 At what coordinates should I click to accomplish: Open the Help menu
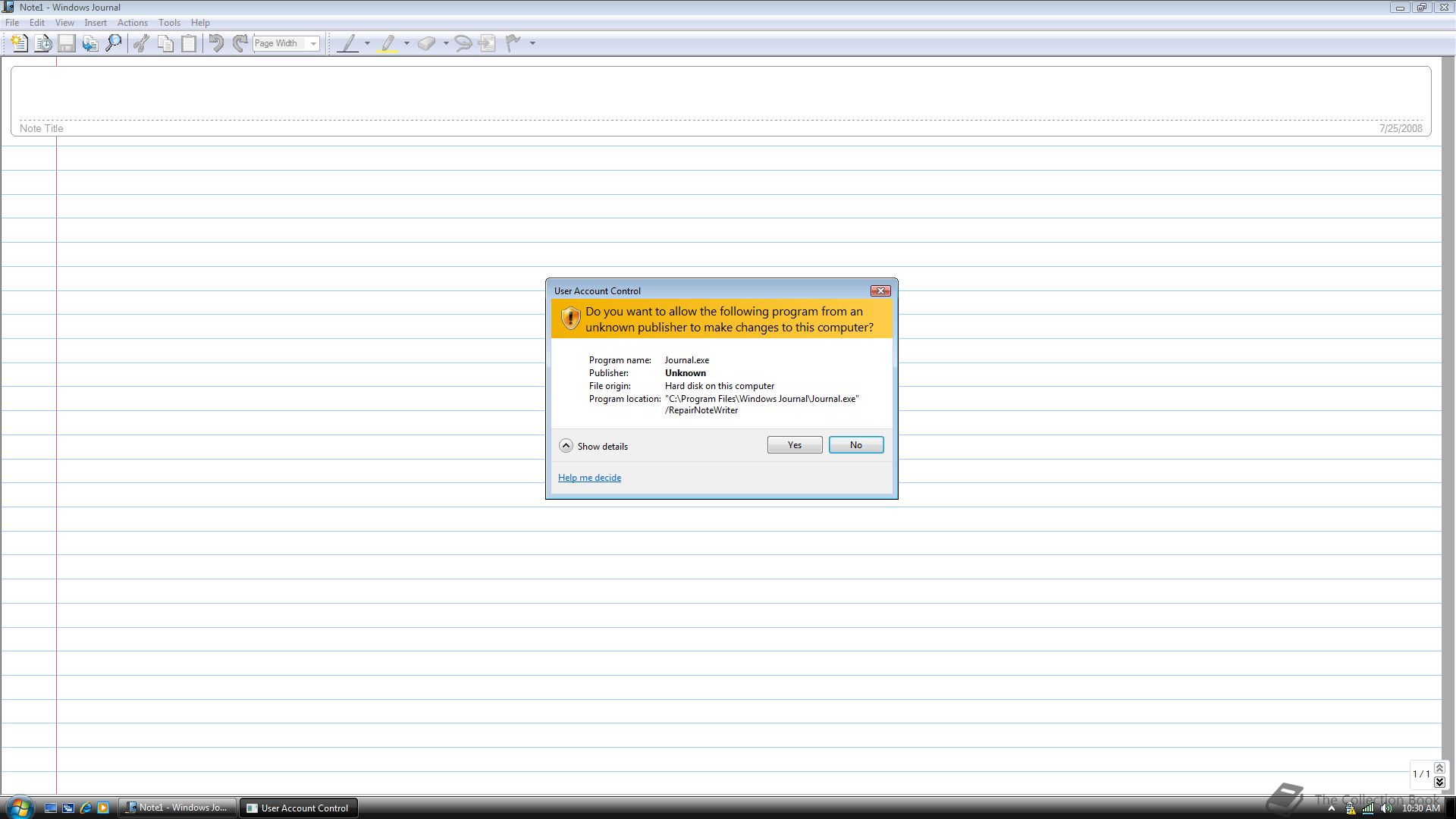click(x=200, y=23)
